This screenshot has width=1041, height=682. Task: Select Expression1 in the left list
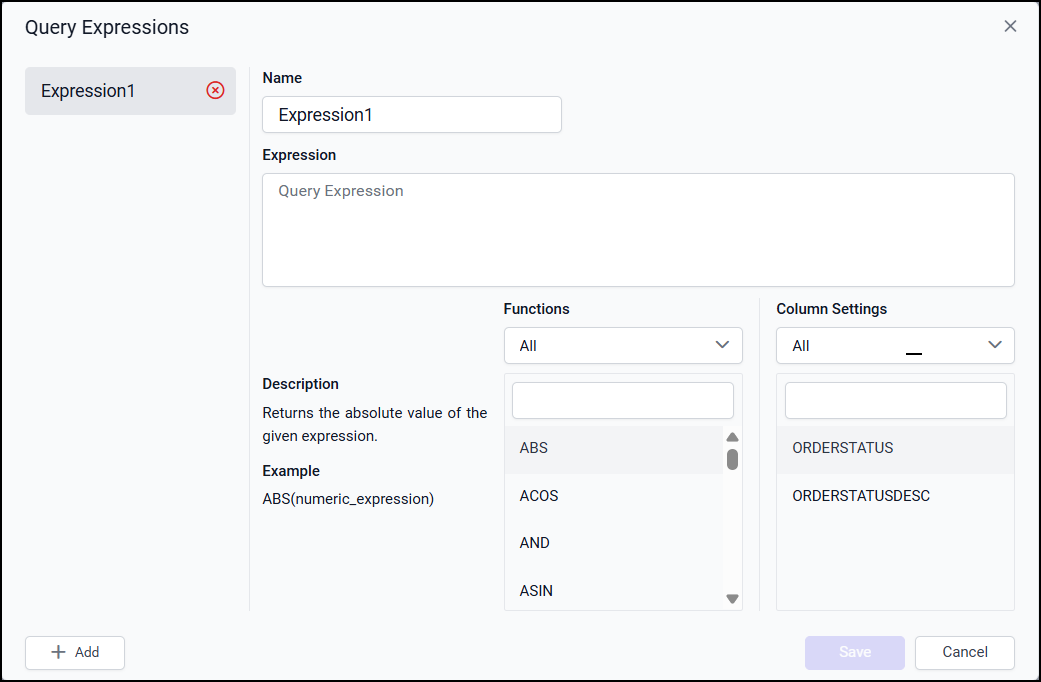click(x=110, y=91)
